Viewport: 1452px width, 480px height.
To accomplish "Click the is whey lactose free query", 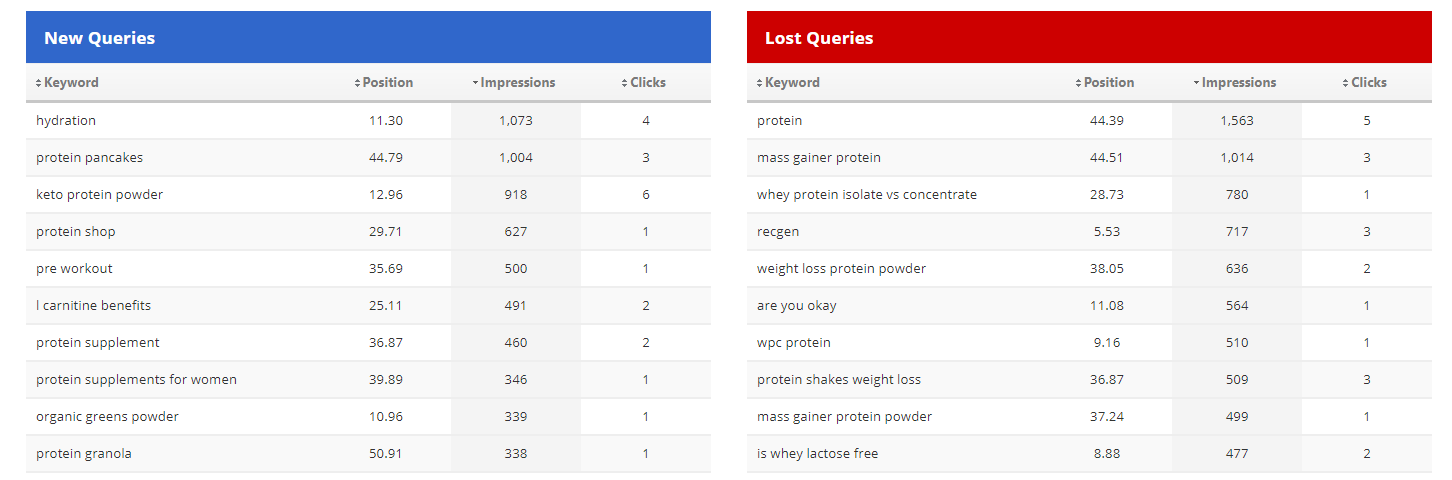I will tap(817, 454).
